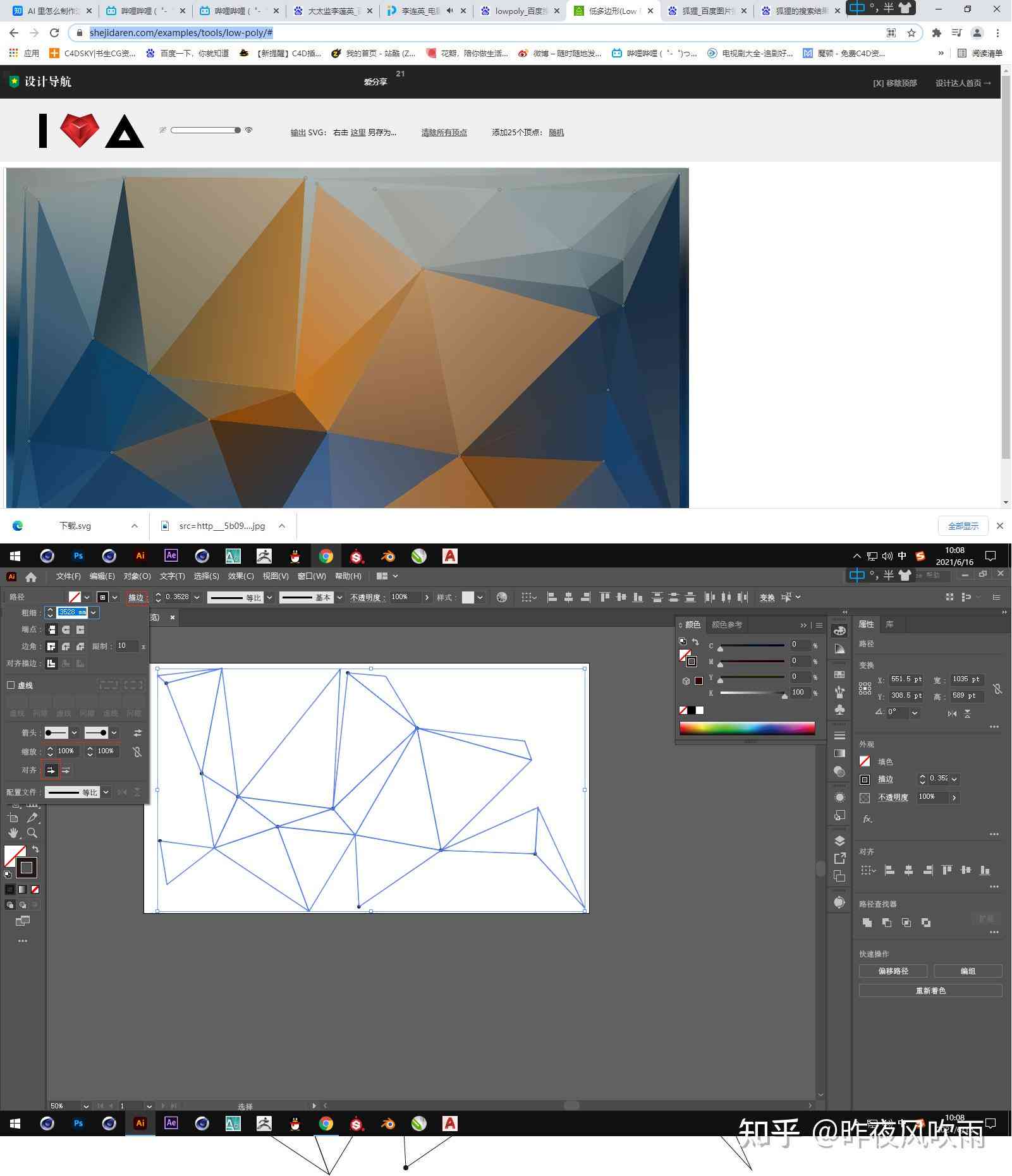
Task: Select the Hand tool
Action: (x=13, y=834)
